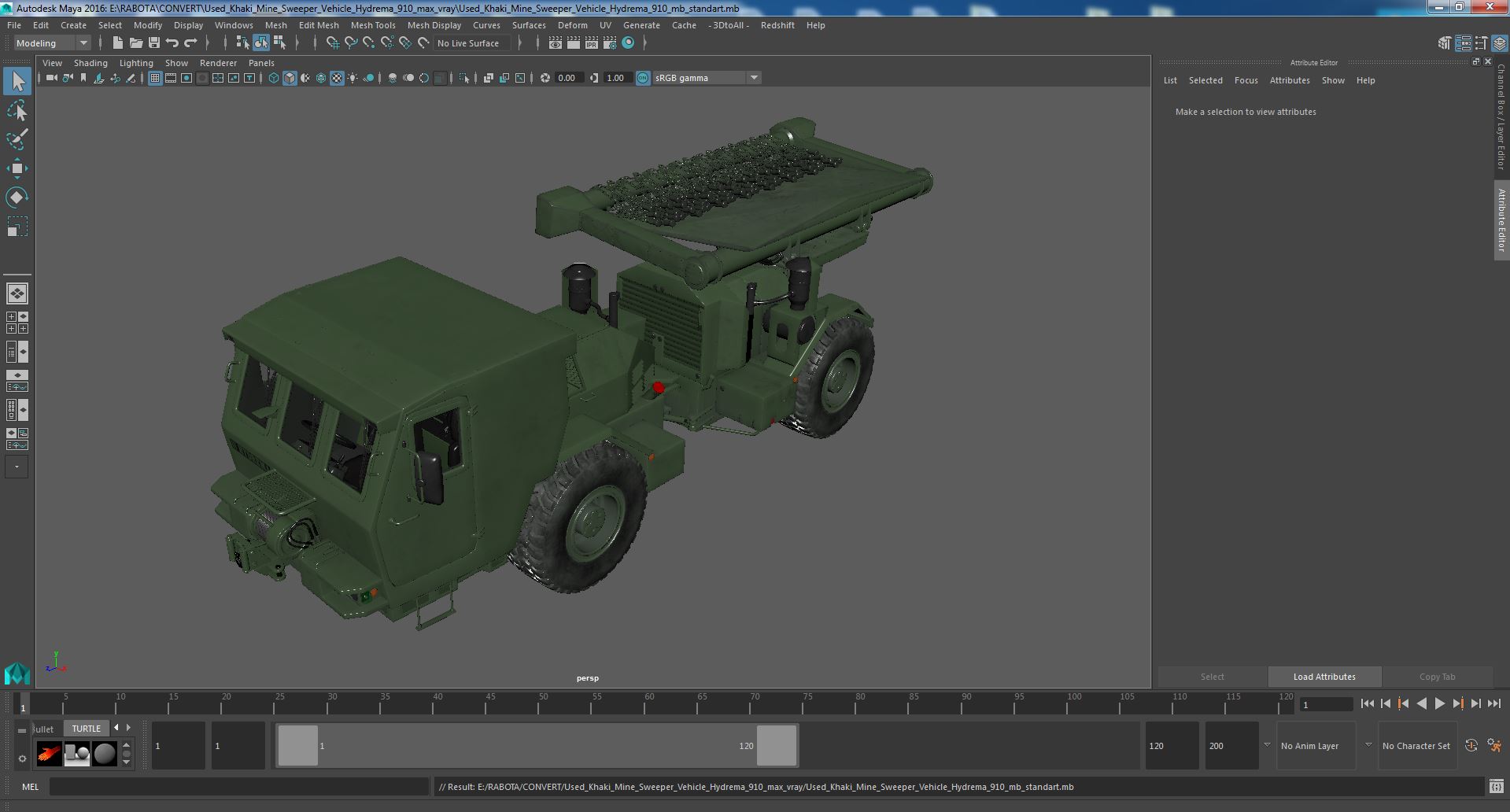Toggle viewport grid display
The width and height of the screenshot is (1510, 812).
coord(155,78)
